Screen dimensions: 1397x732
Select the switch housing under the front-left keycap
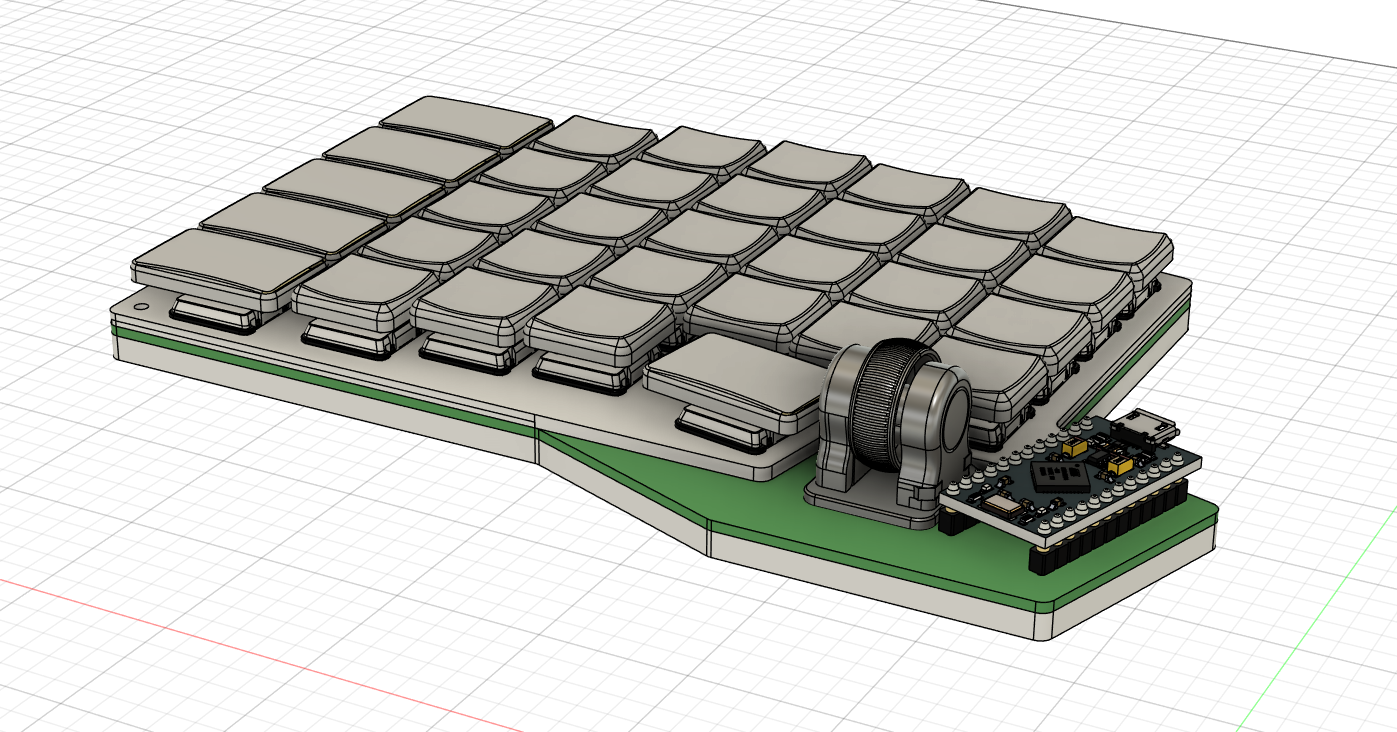click(x=210, y=312)
